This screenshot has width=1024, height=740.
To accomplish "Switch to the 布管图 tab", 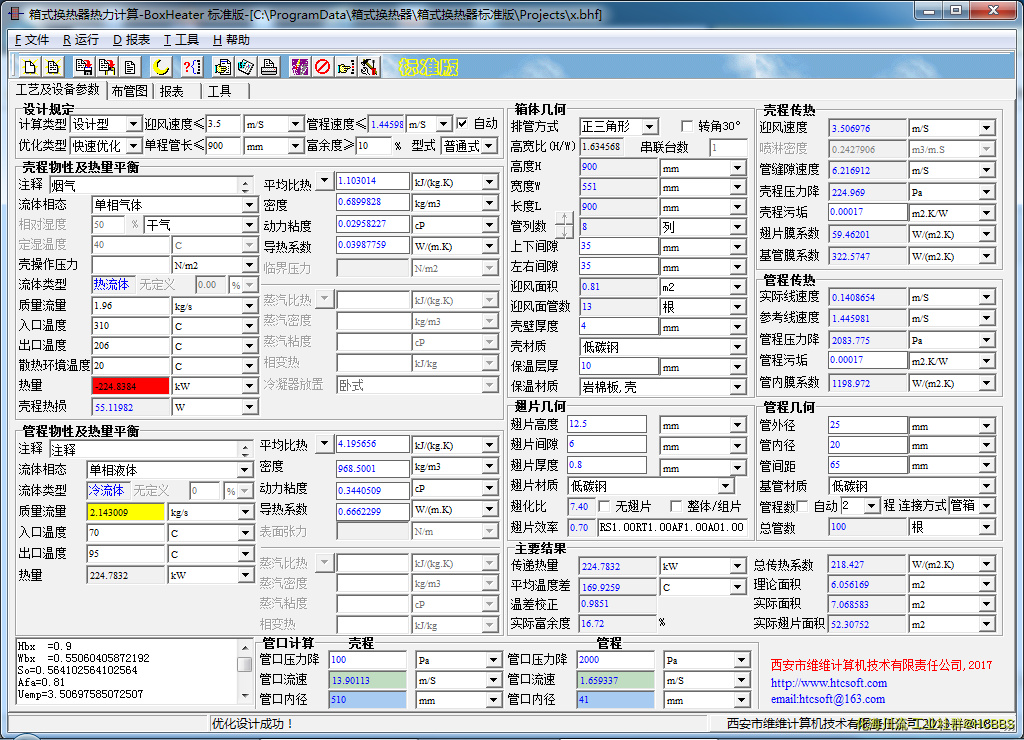I will [x=129, y=91].
